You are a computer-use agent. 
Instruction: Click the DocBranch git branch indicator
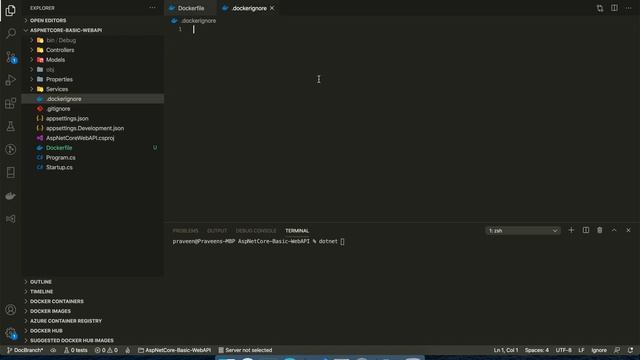click(25, 350)
